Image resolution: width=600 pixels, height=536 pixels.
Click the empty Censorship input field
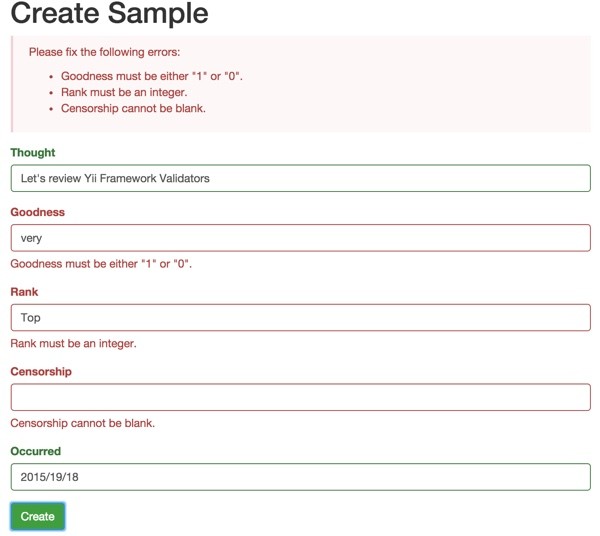click(x=300, y=397)
